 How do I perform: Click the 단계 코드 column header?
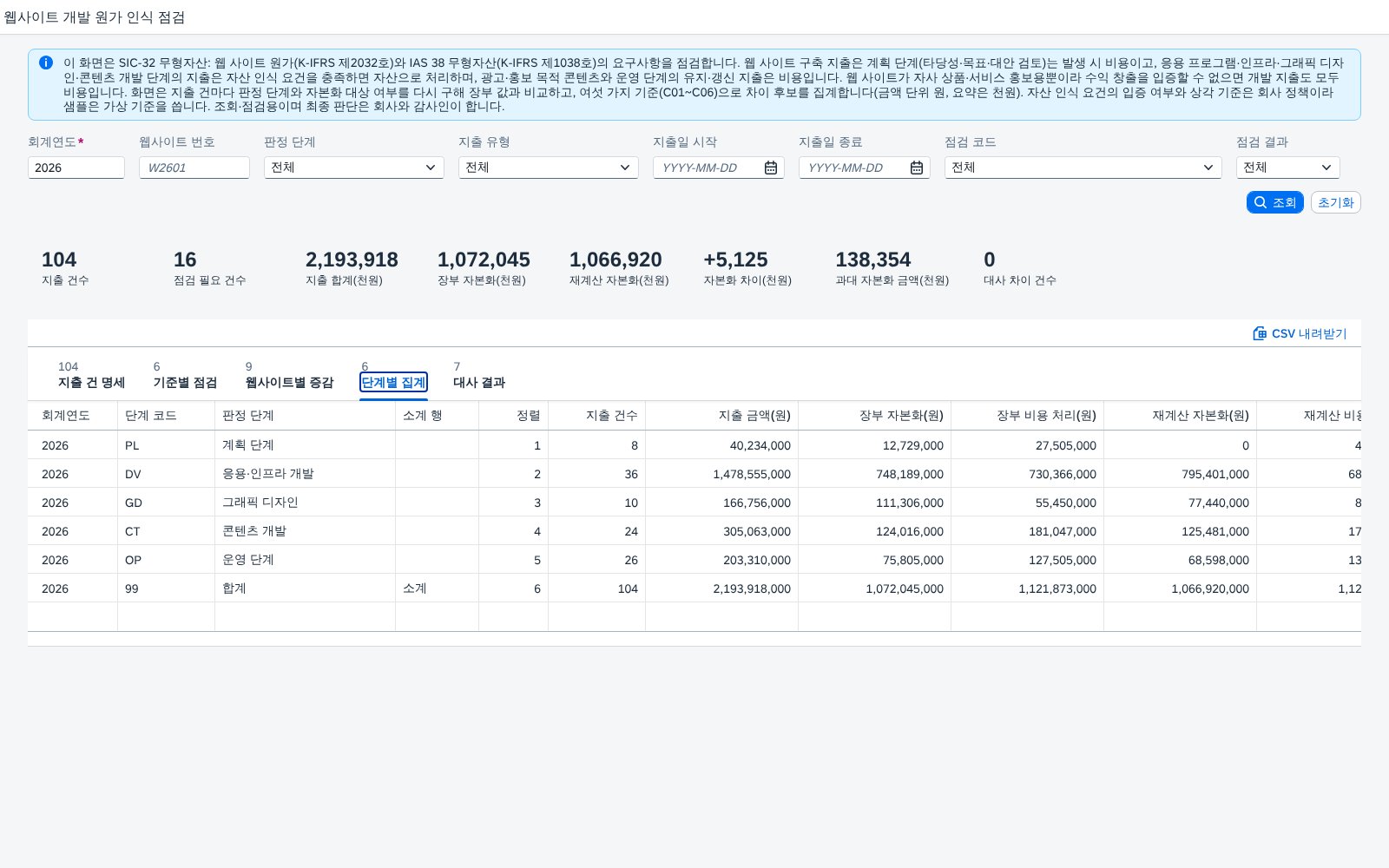166,416
